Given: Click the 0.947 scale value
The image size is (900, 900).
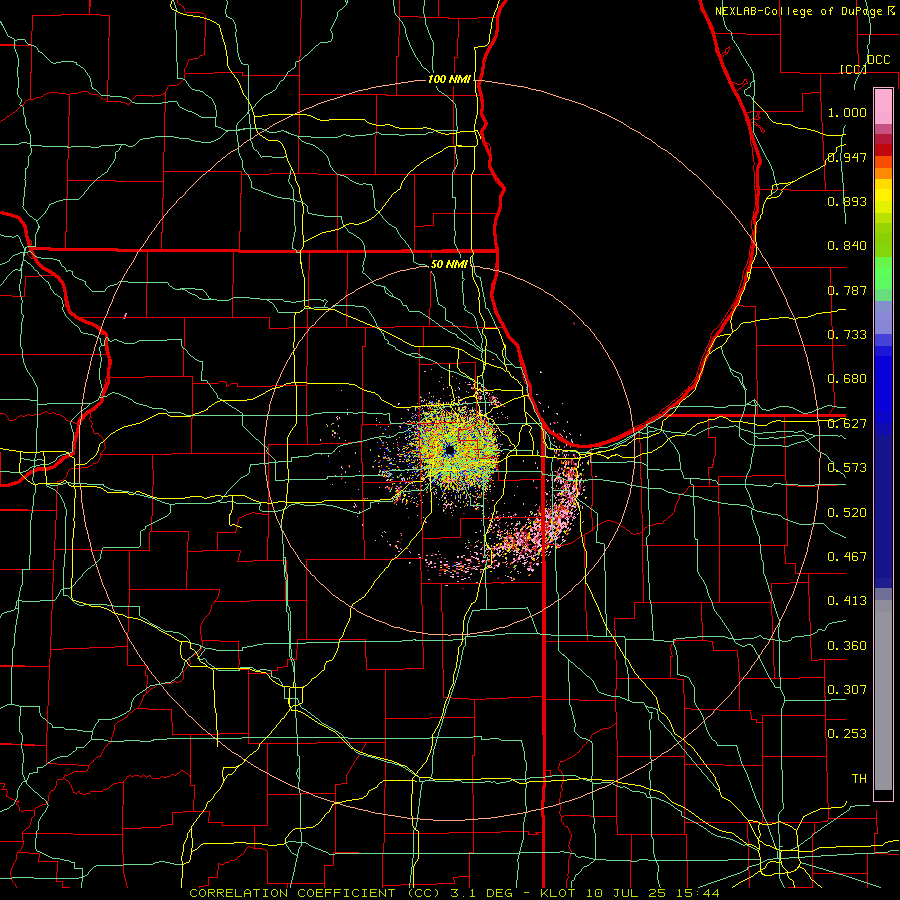Looking at the screenshot, I should 847,157.
